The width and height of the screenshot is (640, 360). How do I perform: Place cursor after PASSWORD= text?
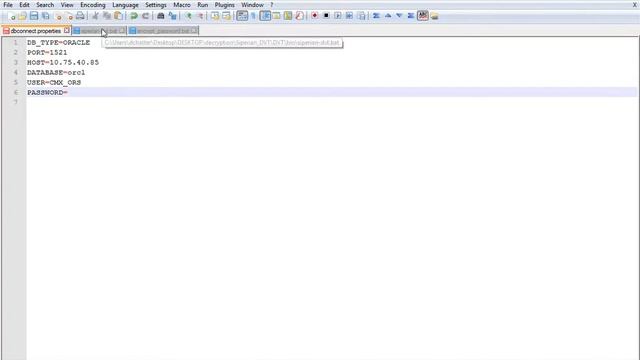pyautogui.click(x=68, y=93)
